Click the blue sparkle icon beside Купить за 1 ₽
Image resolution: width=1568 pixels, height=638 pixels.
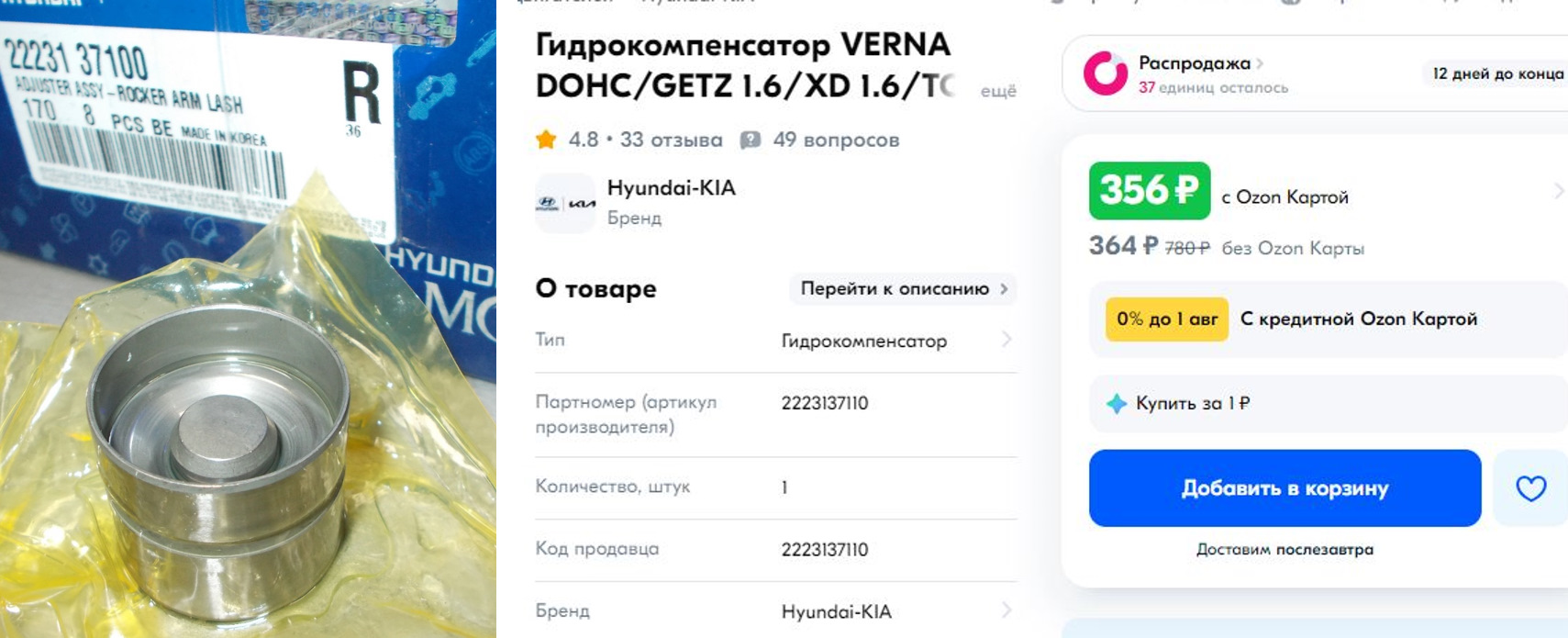coord(1116,403)
